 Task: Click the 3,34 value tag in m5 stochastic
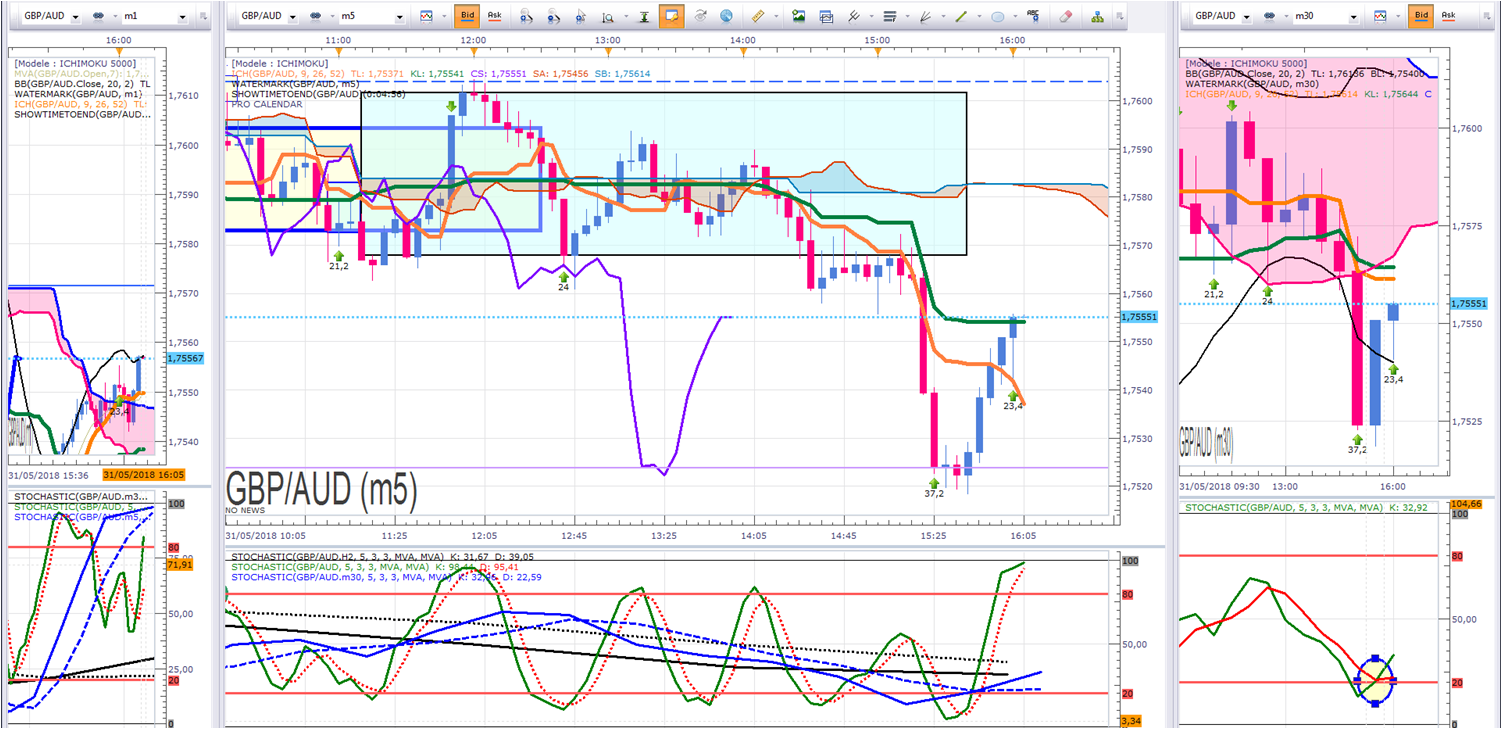click(1131, 721)
